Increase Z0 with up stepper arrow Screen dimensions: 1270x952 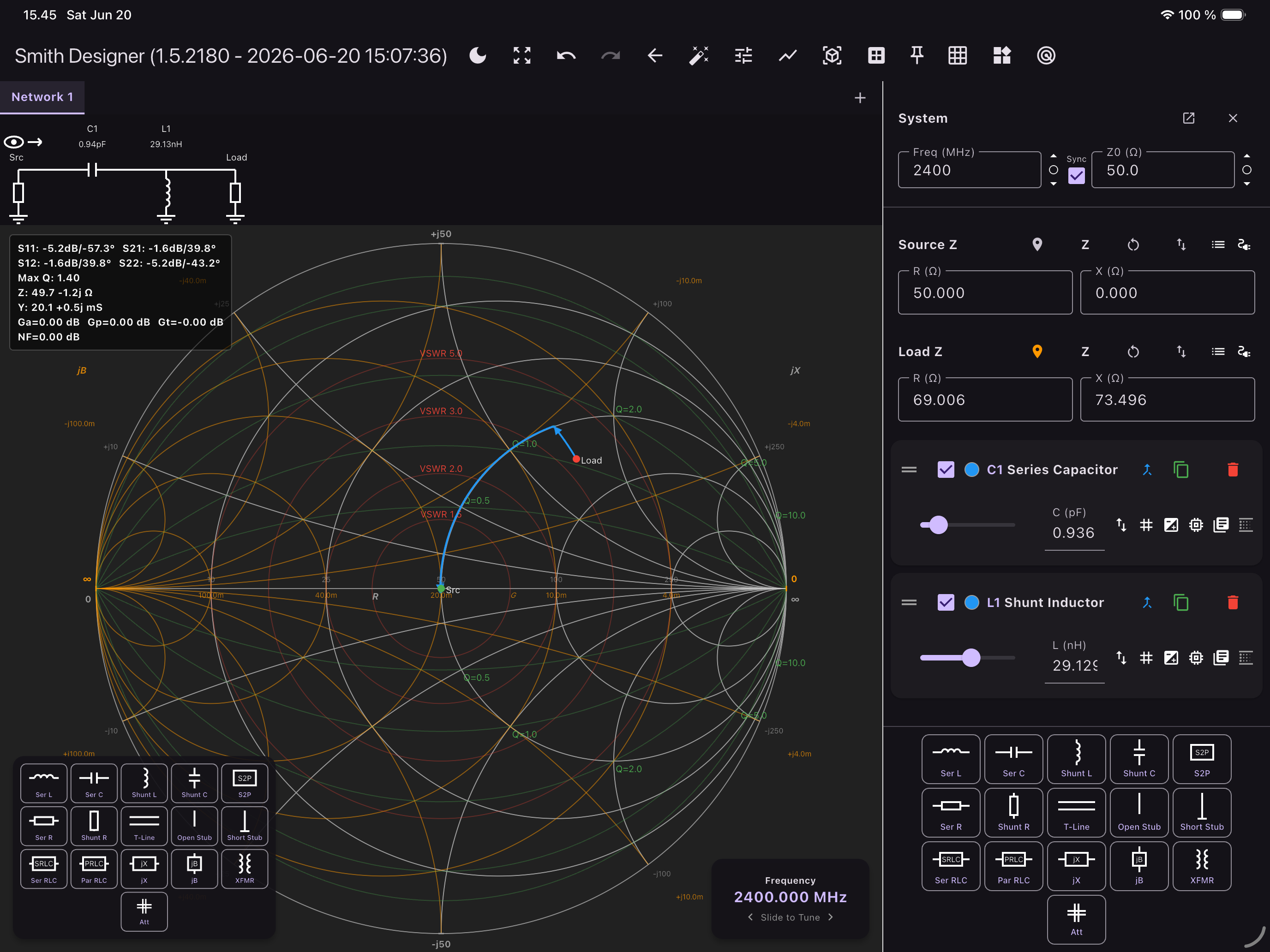[x=1247, y=155]
